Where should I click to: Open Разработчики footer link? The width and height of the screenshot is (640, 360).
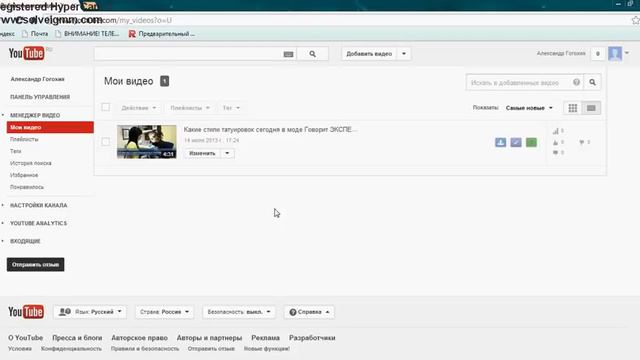click(312, 338)
